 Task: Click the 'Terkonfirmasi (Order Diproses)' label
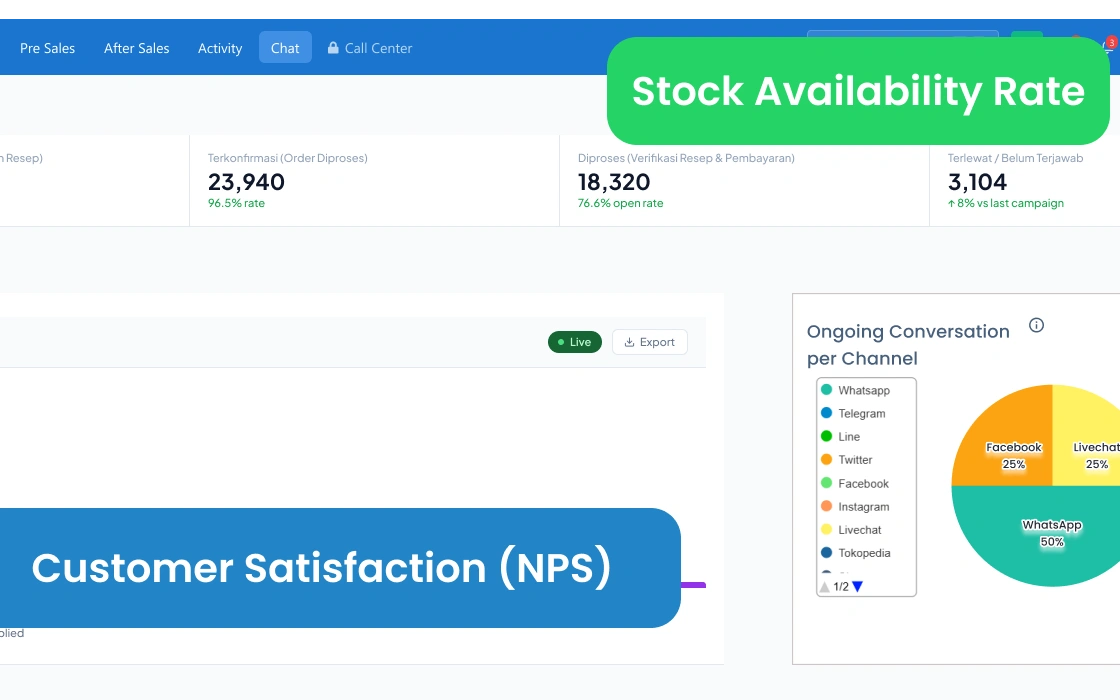click(x=288, y=158)
